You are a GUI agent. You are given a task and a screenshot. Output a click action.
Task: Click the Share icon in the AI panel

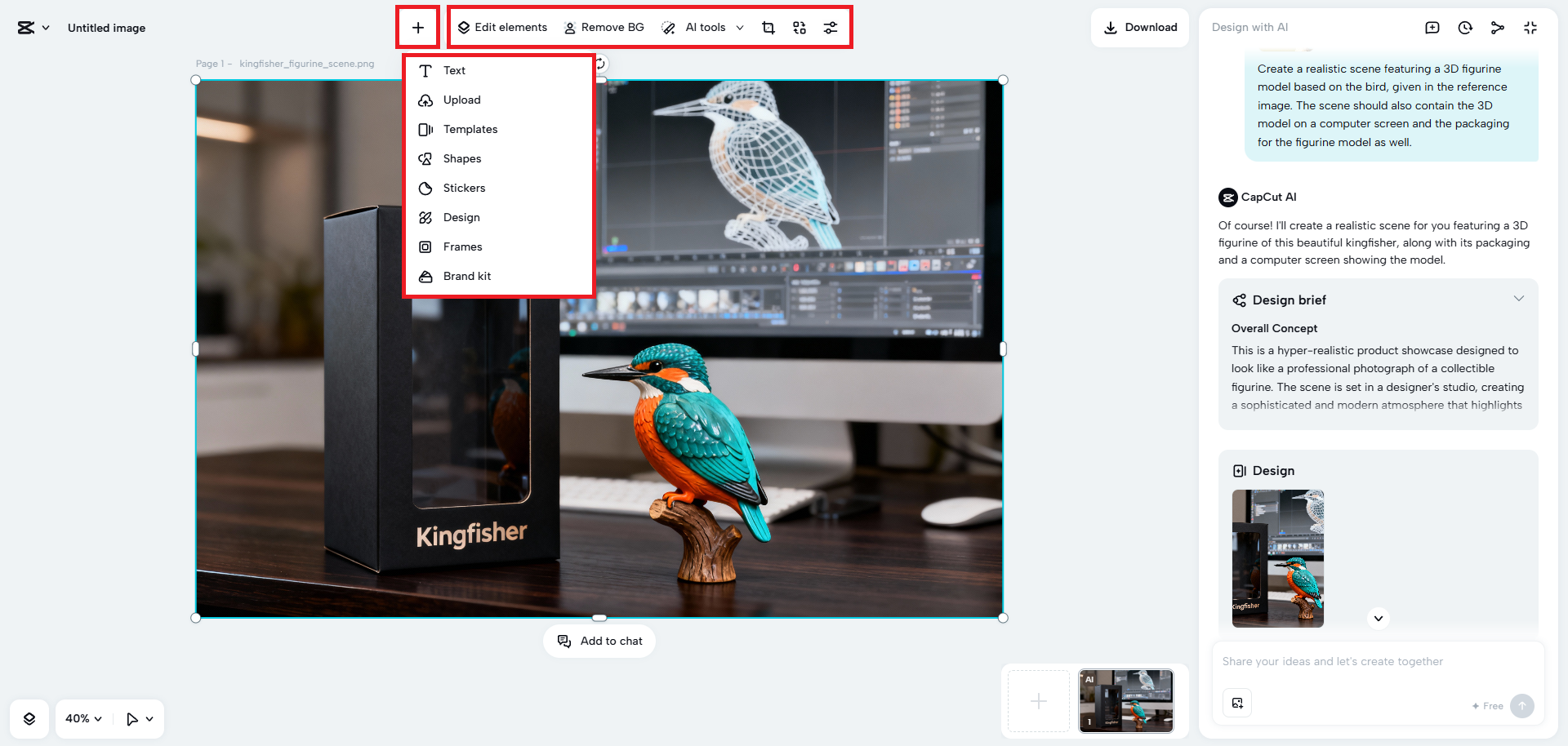(x=1498, y=27)
